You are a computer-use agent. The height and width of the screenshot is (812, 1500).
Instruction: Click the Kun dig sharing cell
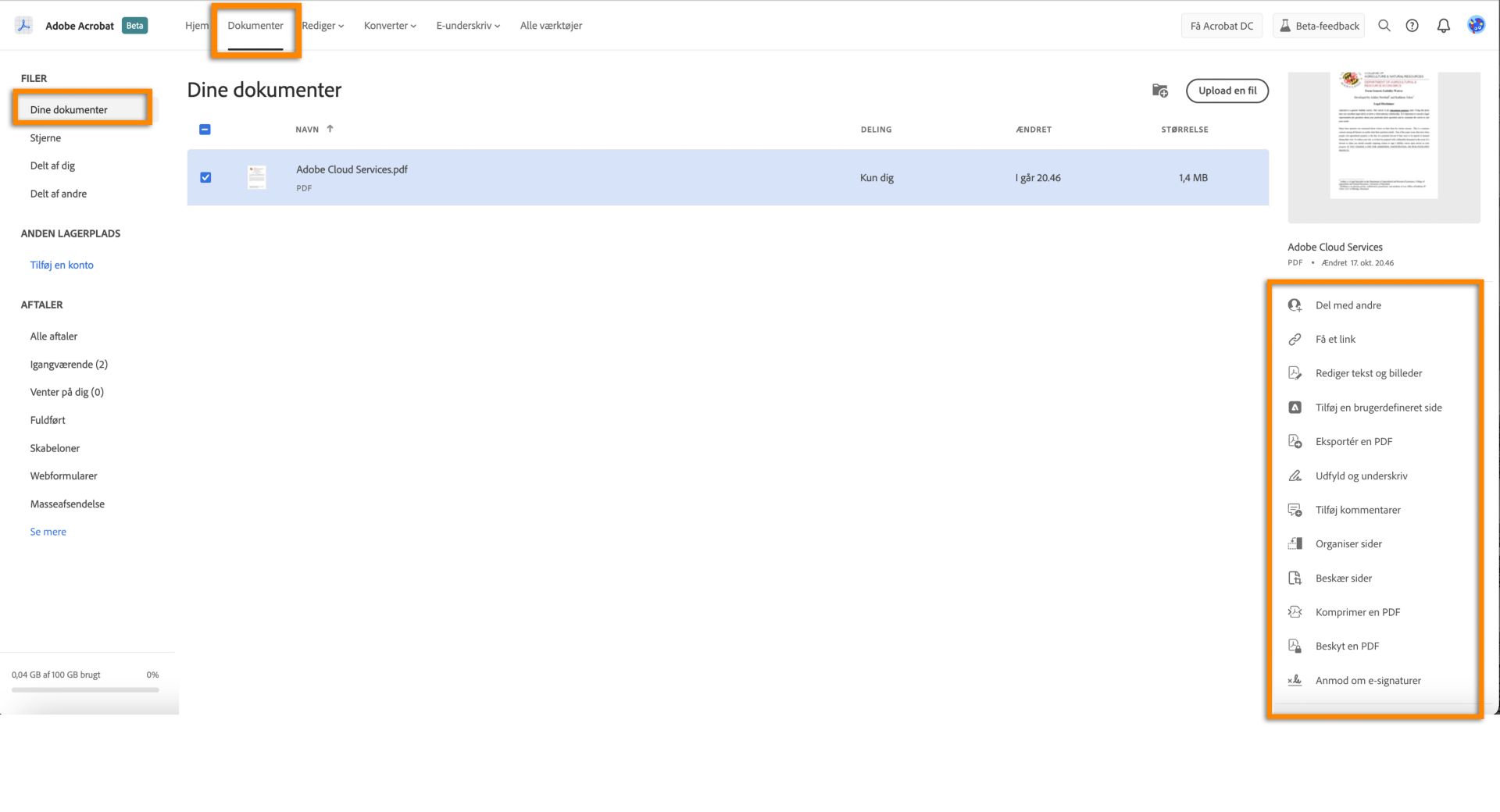877,178
